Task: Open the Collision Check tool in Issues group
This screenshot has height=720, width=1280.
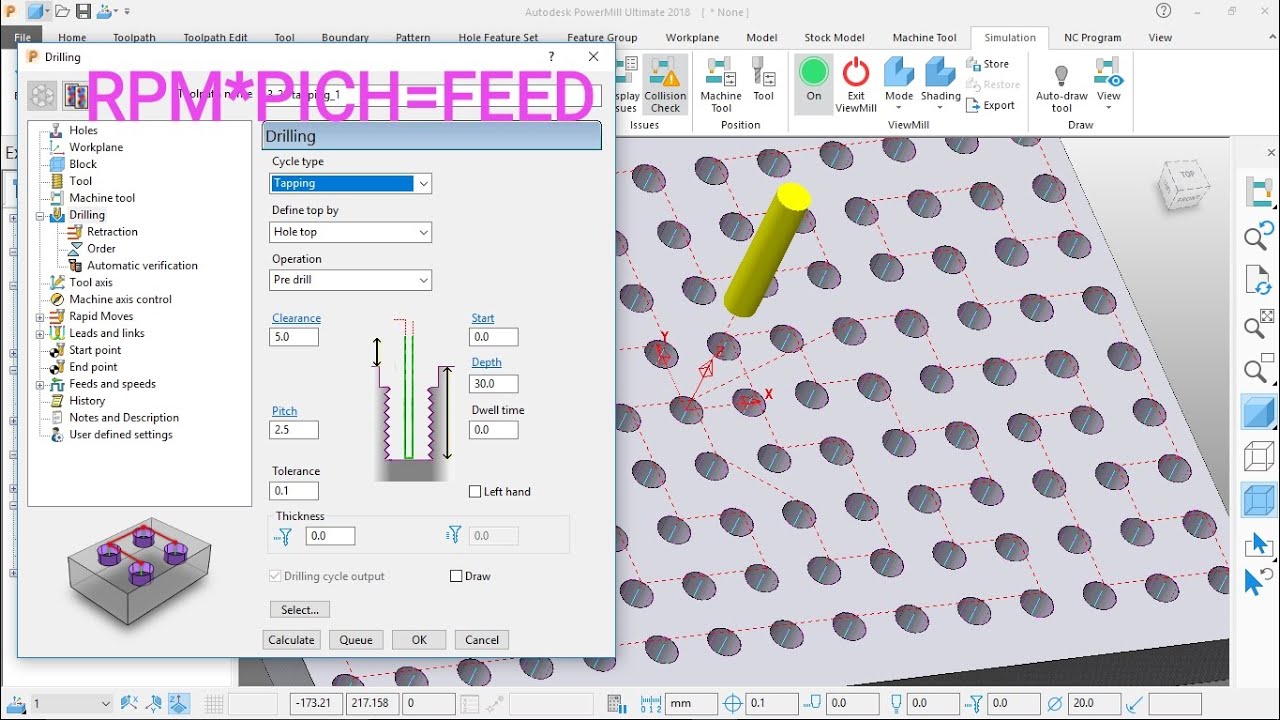Action: [x=665, y=84]
